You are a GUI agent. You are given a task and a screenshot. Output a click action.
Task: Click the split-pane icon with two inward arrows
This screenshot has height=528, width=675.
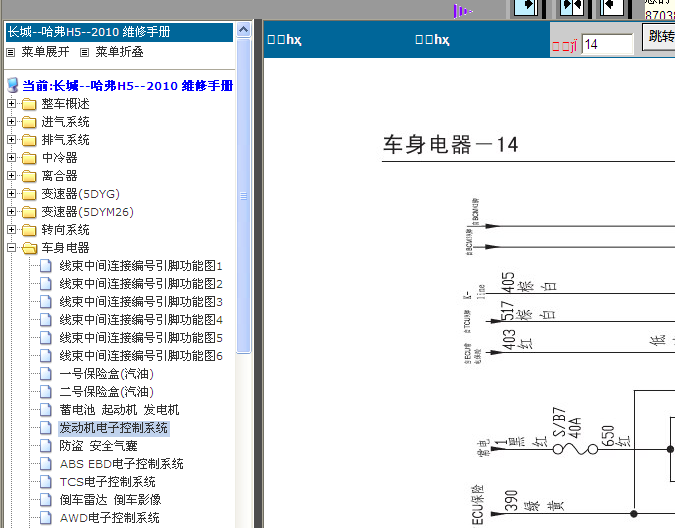point(572,7)
